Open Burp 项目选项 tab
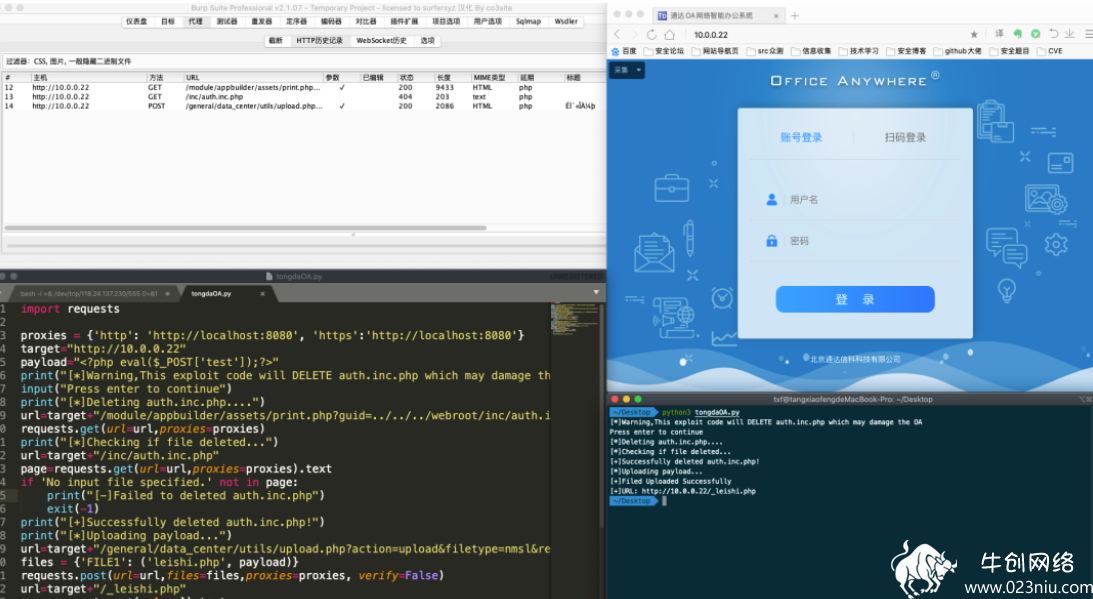Viewport: 1093px width, 599px height. click(x=446, y=22)
